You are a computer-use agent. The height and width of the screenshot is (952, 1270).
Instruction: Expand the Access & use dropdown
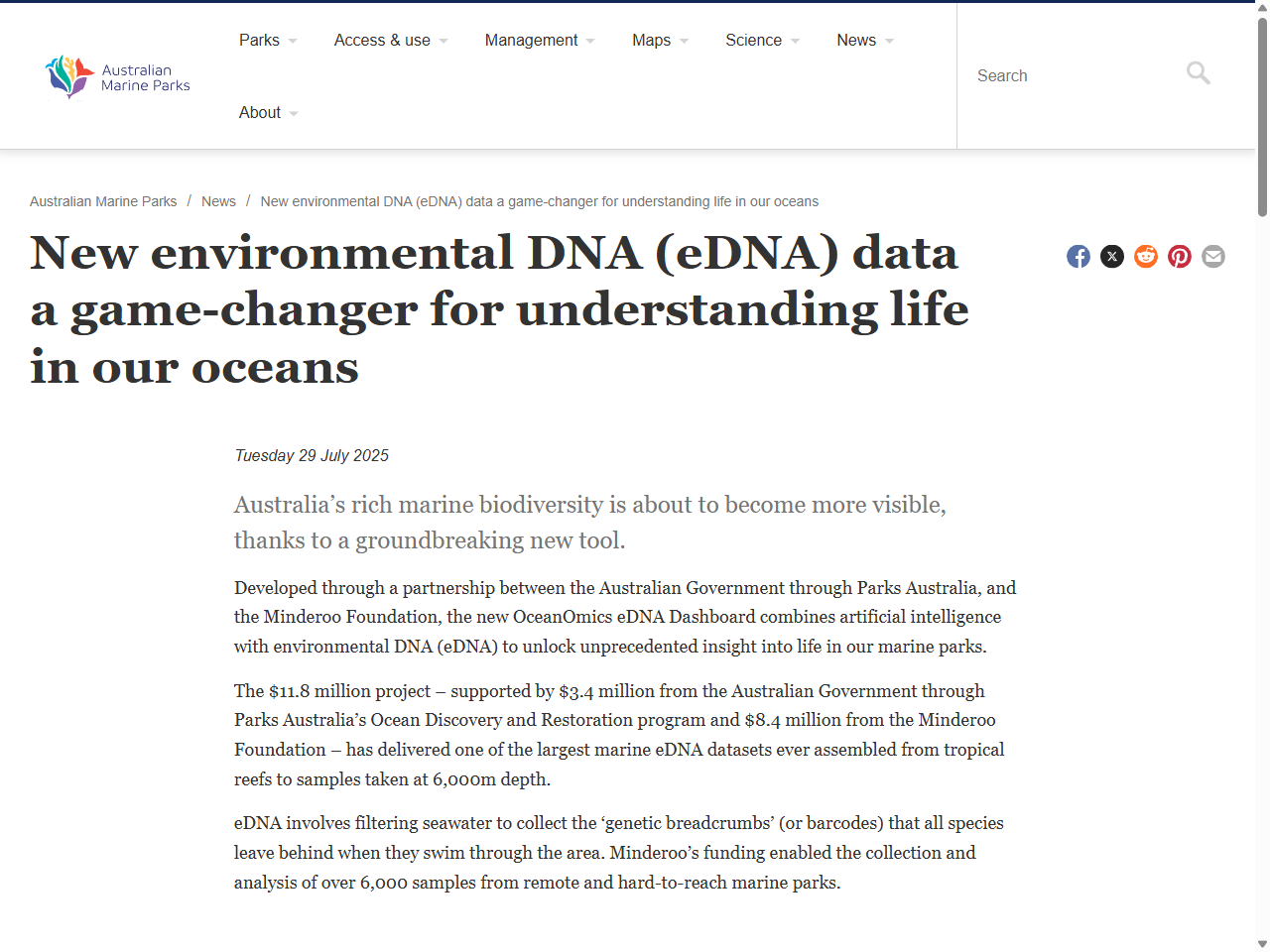tap(383, 40)
